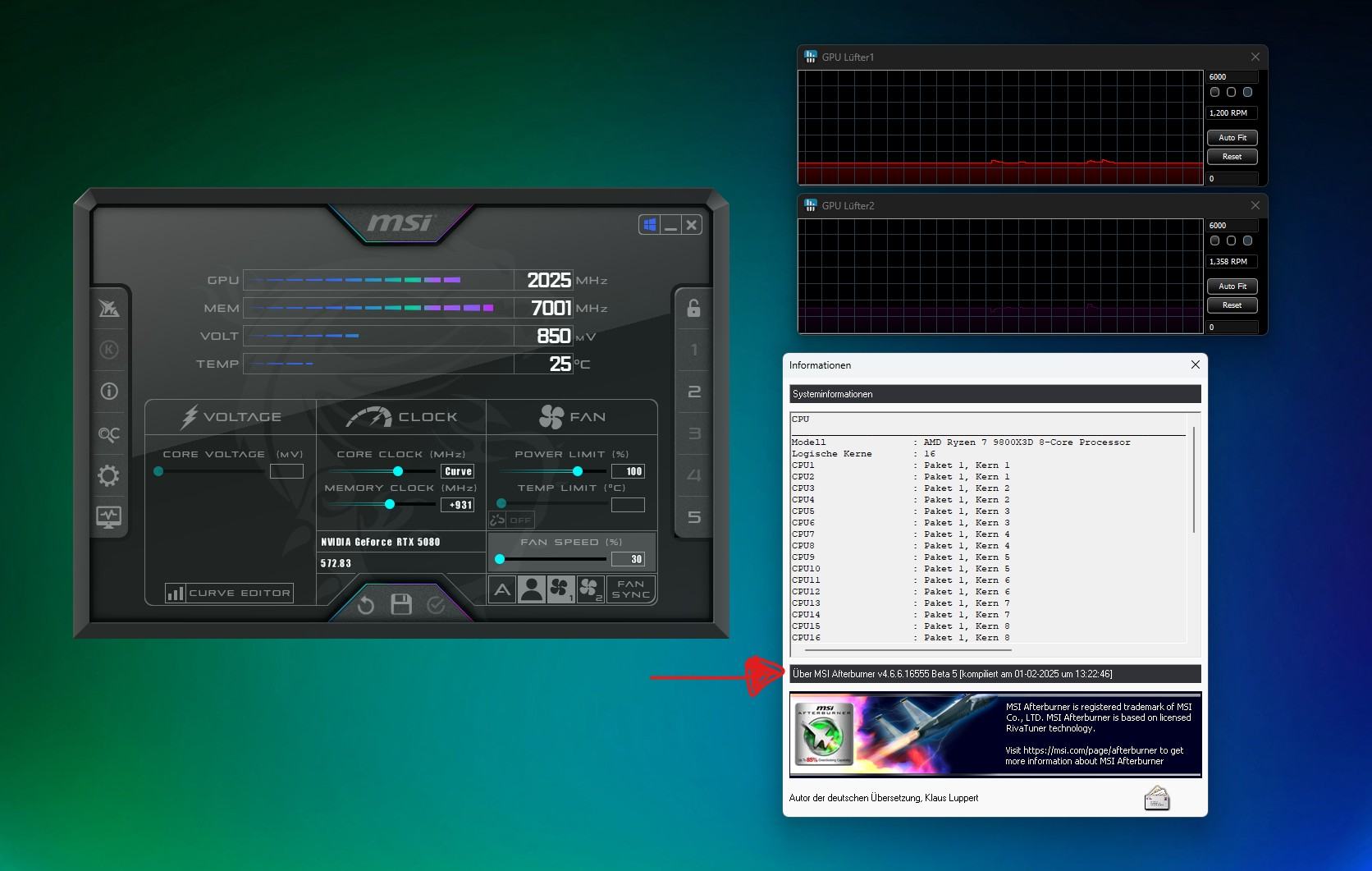The image size is (1372, 871).
Task: Toggle the last square option in GPU Lüfter2
Action: (x=1248, y=241)
